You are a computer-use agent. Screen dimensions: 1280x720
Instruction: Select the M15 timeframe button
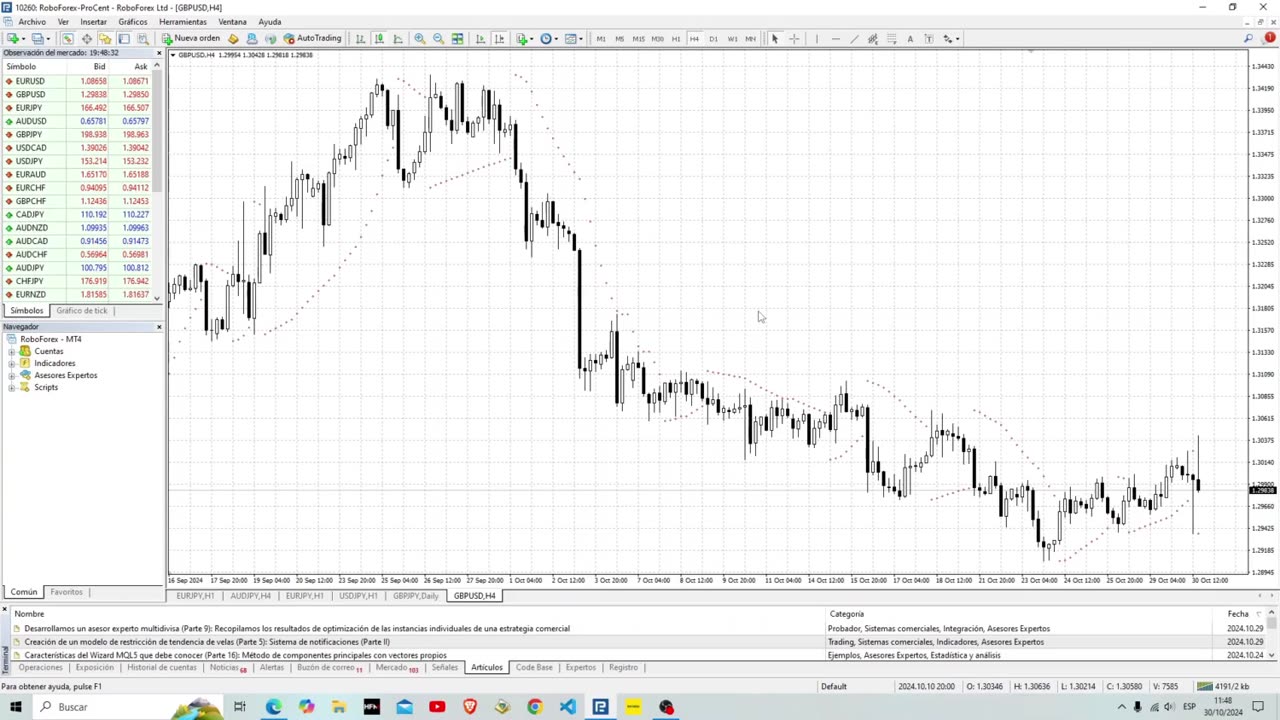638,38
